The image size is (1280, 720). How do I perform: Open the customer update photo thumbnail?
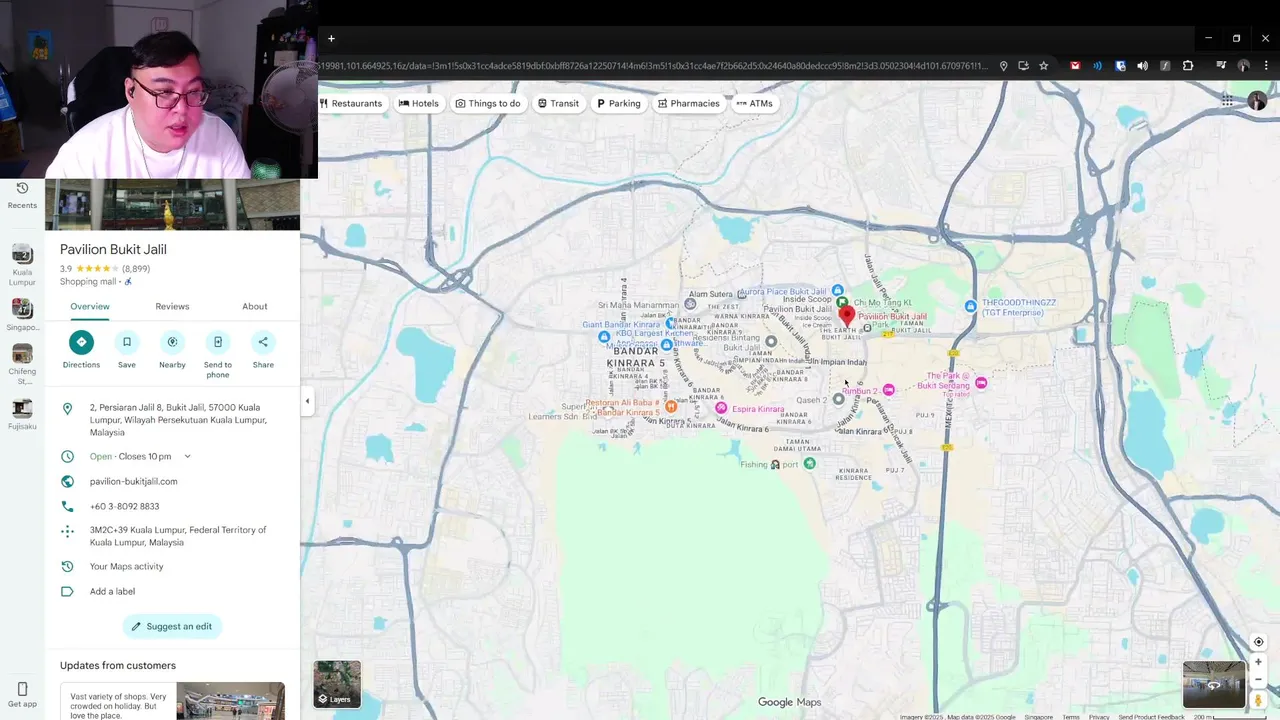(230, 701)
